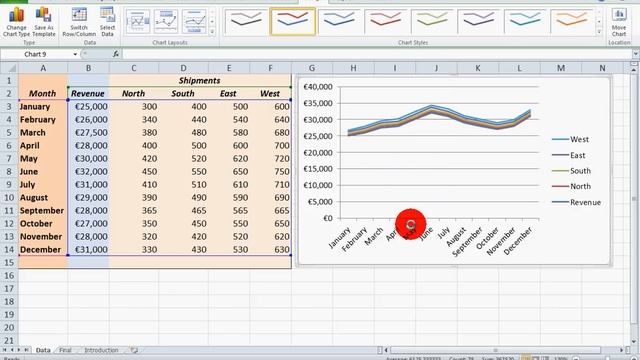
Task: Select the West legend entry in chart
Action: (x=570, y=140)
